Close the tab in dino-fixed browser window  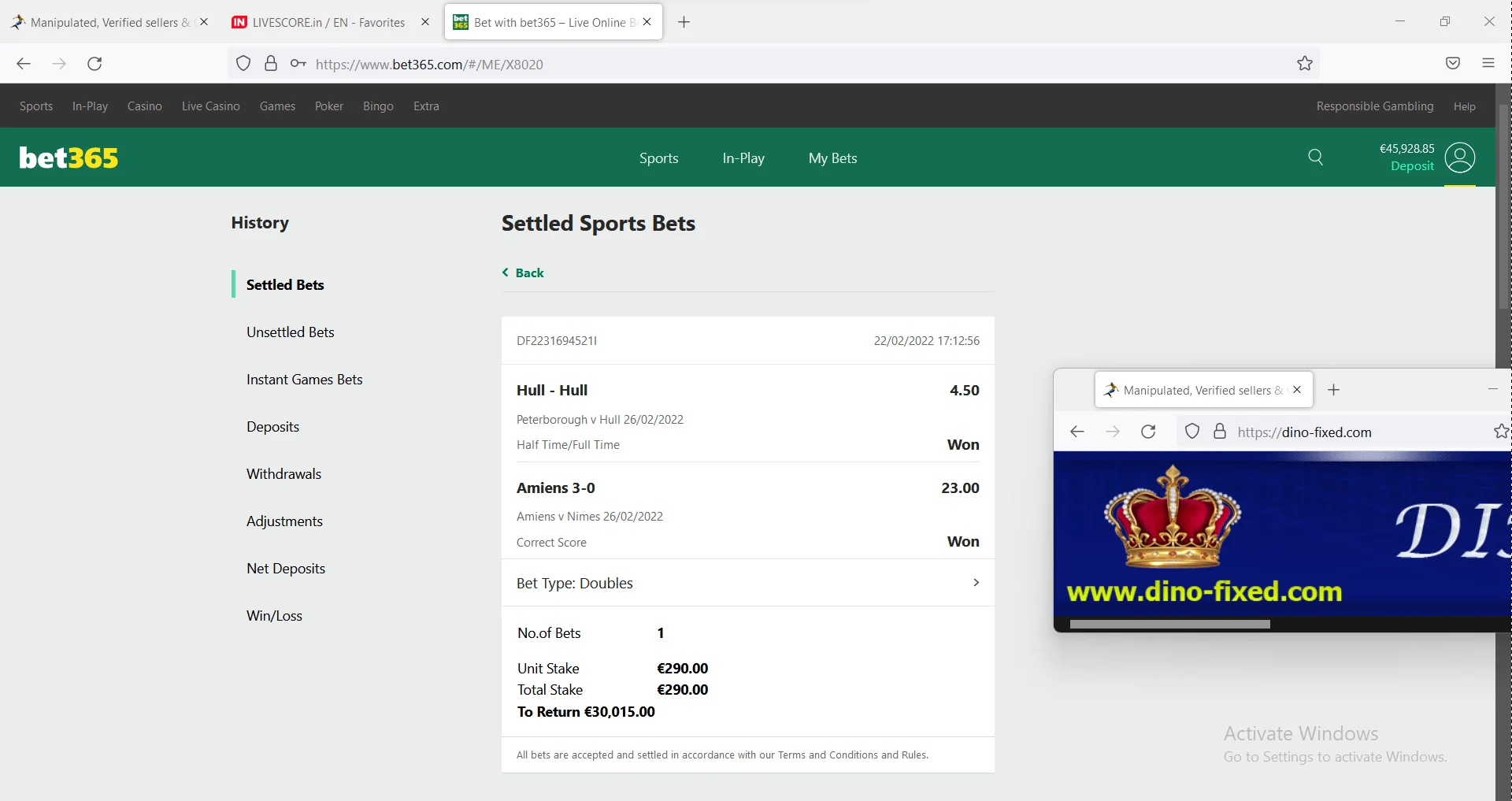point(1297,390)
